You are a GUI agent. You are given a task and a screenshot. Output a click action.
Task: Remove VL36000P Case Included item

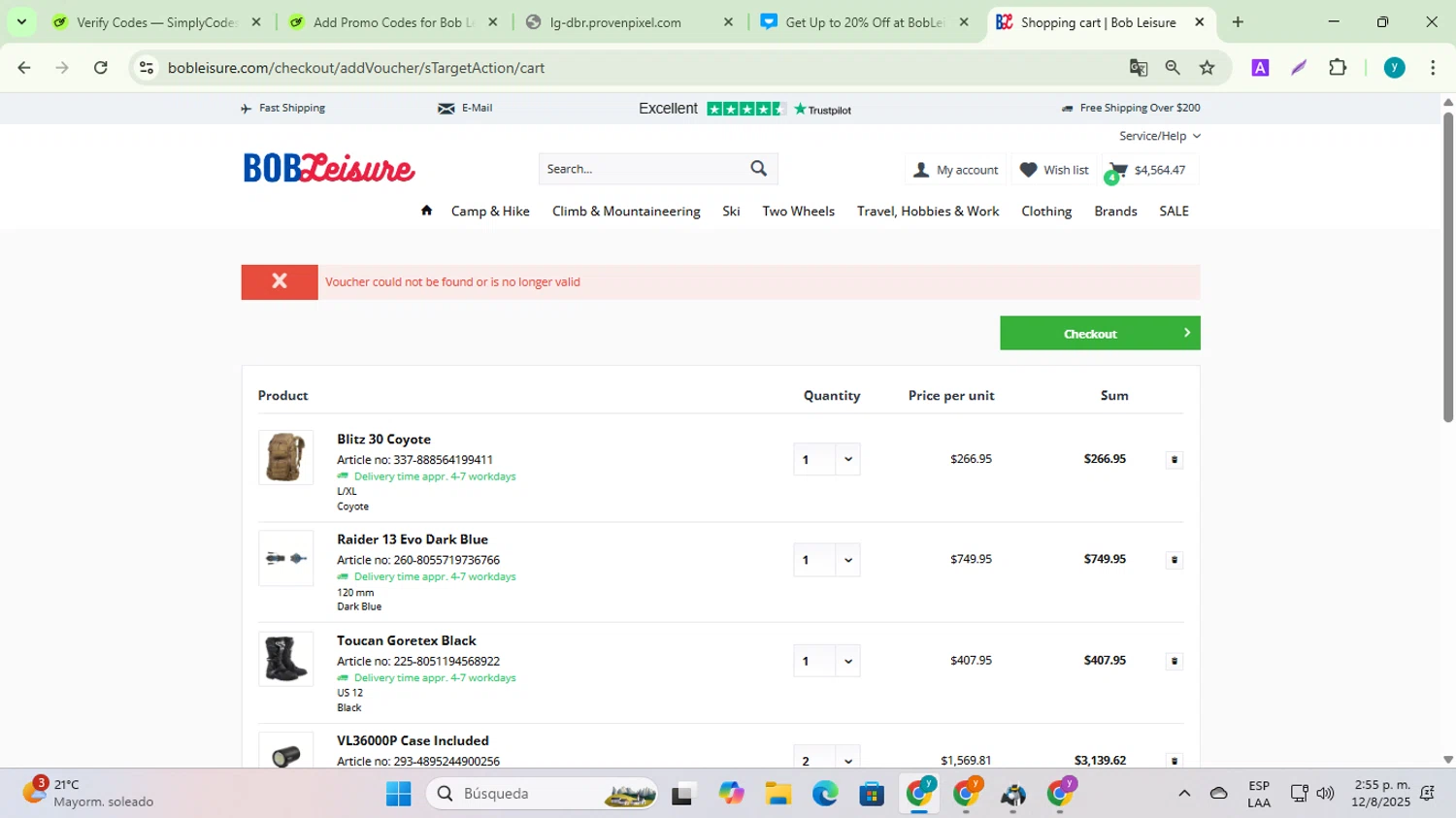(x=1175, y=761)
